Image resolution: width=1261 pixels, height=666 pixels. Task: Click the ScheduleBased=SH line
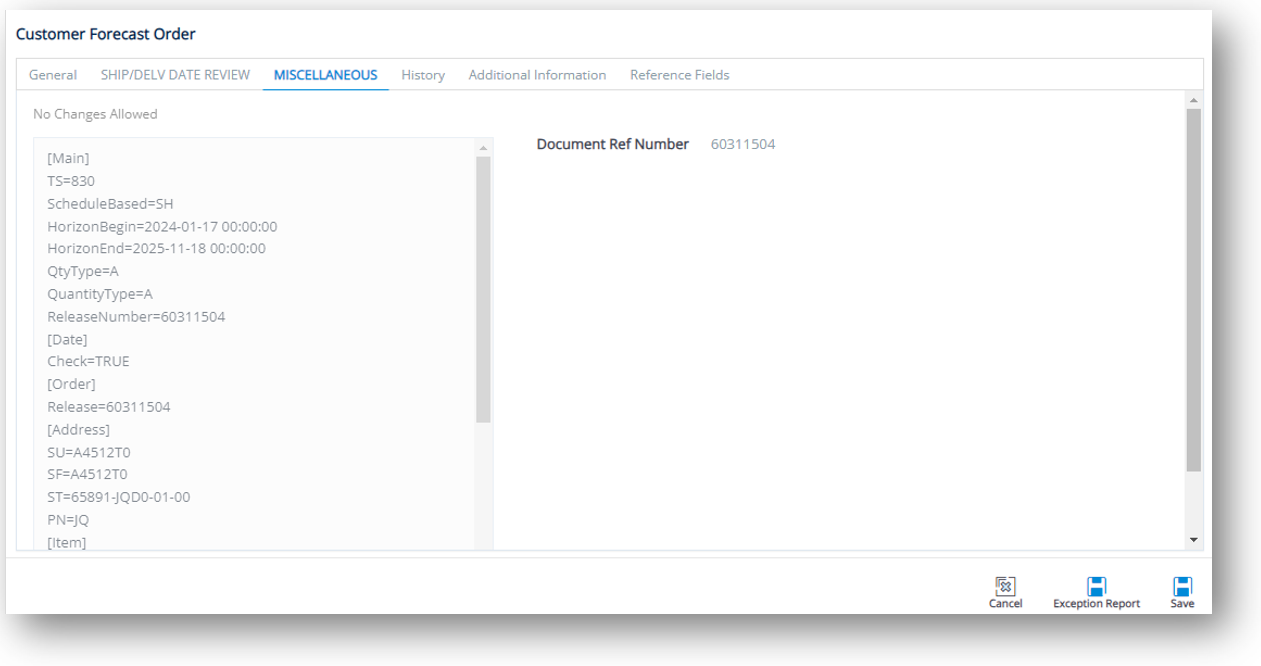[x=110, y=204]
